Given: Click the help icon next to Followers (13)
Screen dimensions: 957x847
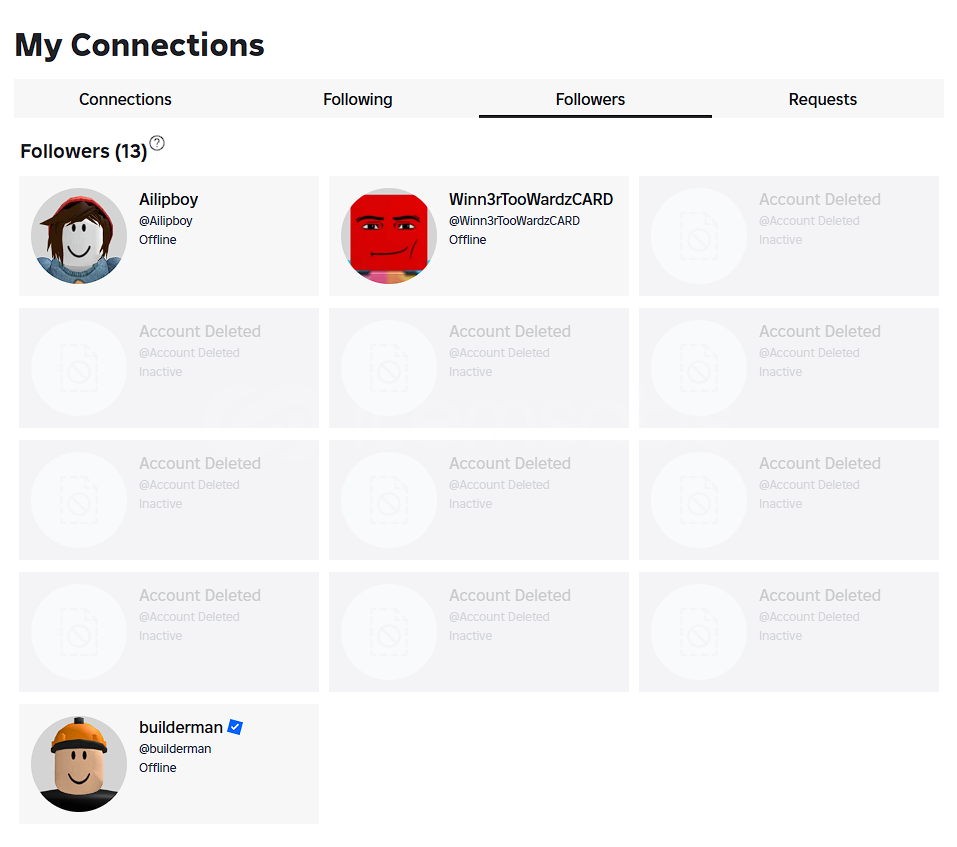Looking at the screenshot, I should tap(157, 143).
